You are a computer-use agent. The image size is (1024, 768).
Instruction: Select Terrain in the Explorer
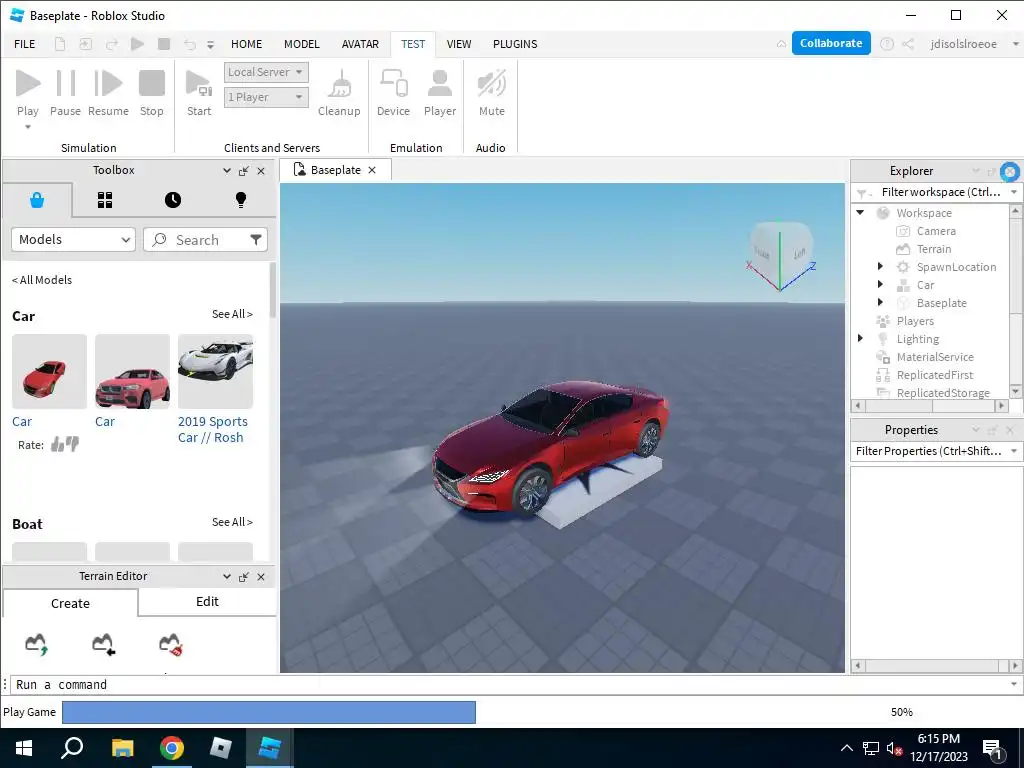pyautogui.click(x=933, y=249)
